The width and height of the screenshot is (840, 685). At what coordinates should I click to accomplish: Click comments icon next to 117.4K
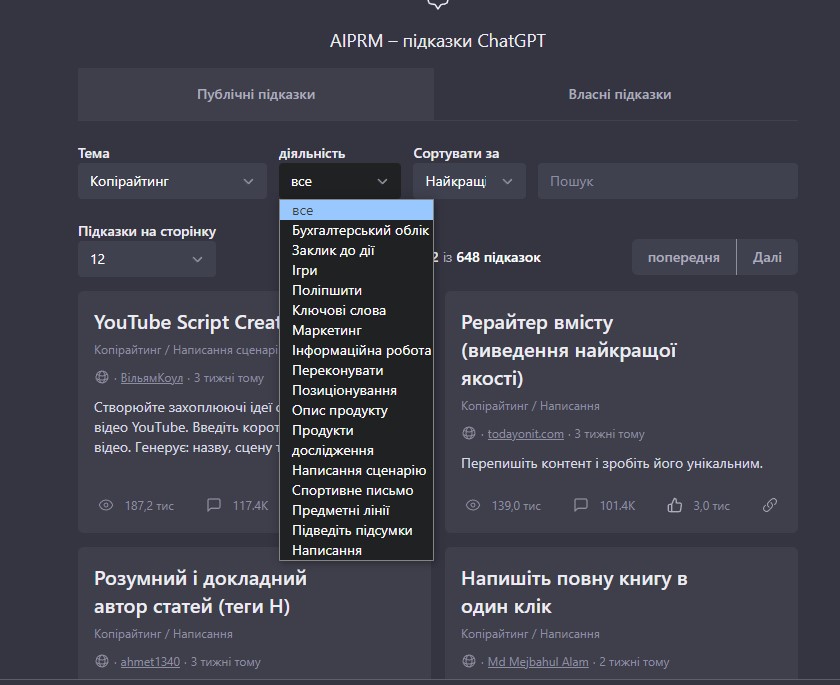[214, 505]
